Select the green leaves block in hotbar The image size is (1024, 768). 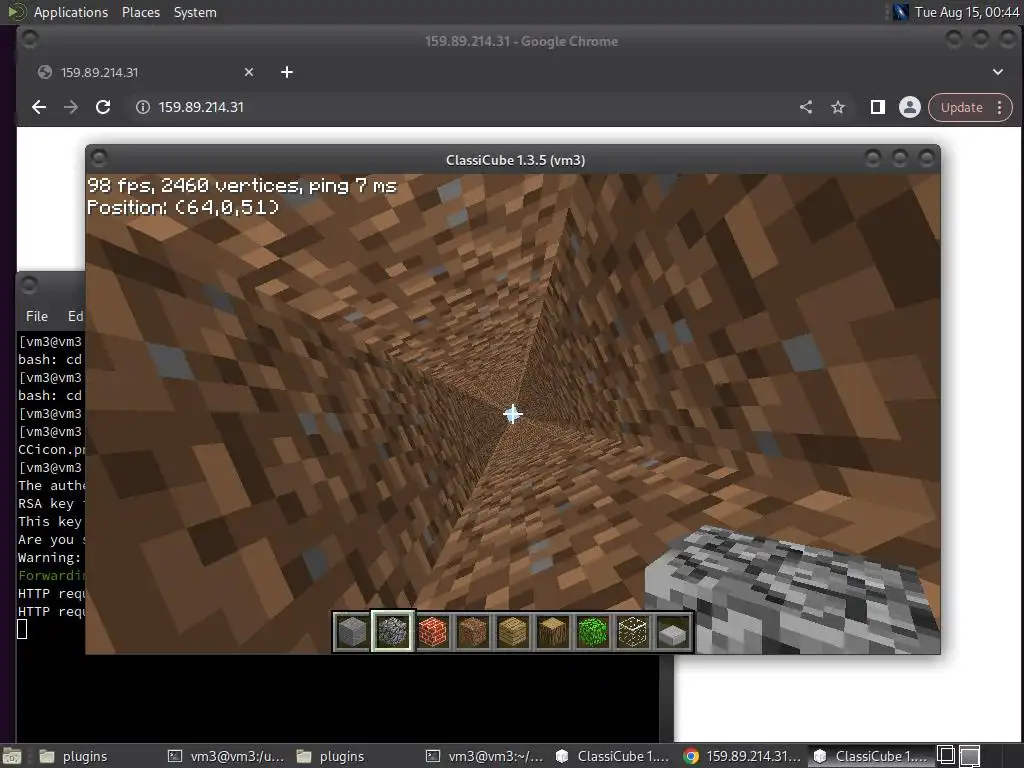coord(592,632)
